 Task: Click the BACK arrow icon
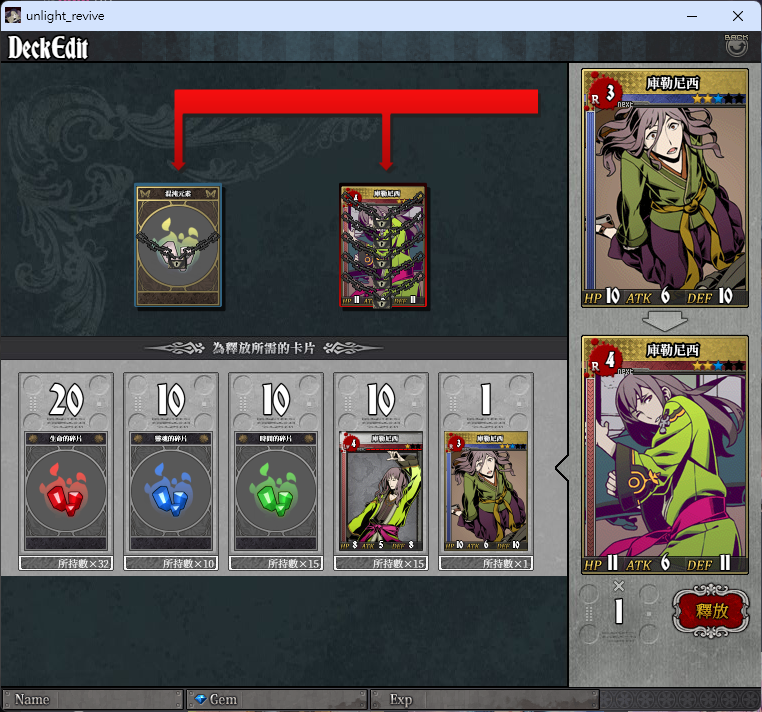pyautogui.click(x=736, y=46)
